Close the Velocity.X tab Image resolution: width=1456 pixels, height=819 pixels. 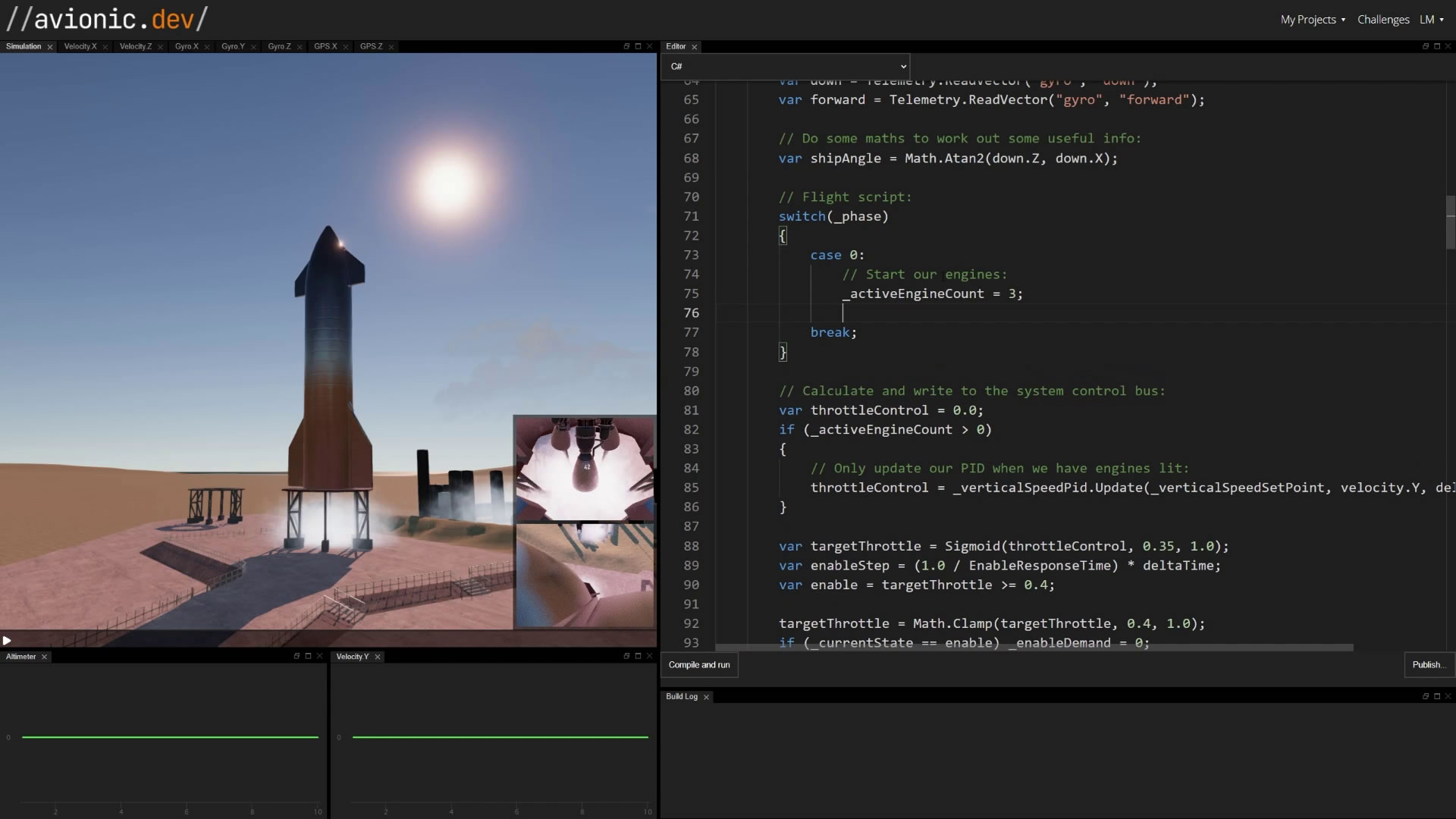click(105, 47)
